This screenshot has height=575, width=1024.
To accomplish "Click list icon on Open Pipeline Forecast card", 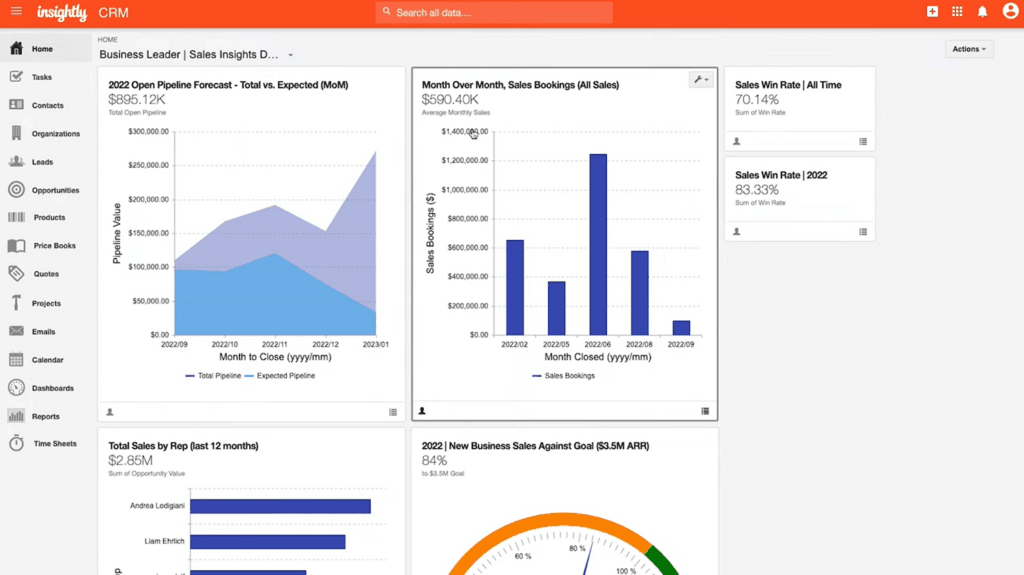I will click(393, 412).
